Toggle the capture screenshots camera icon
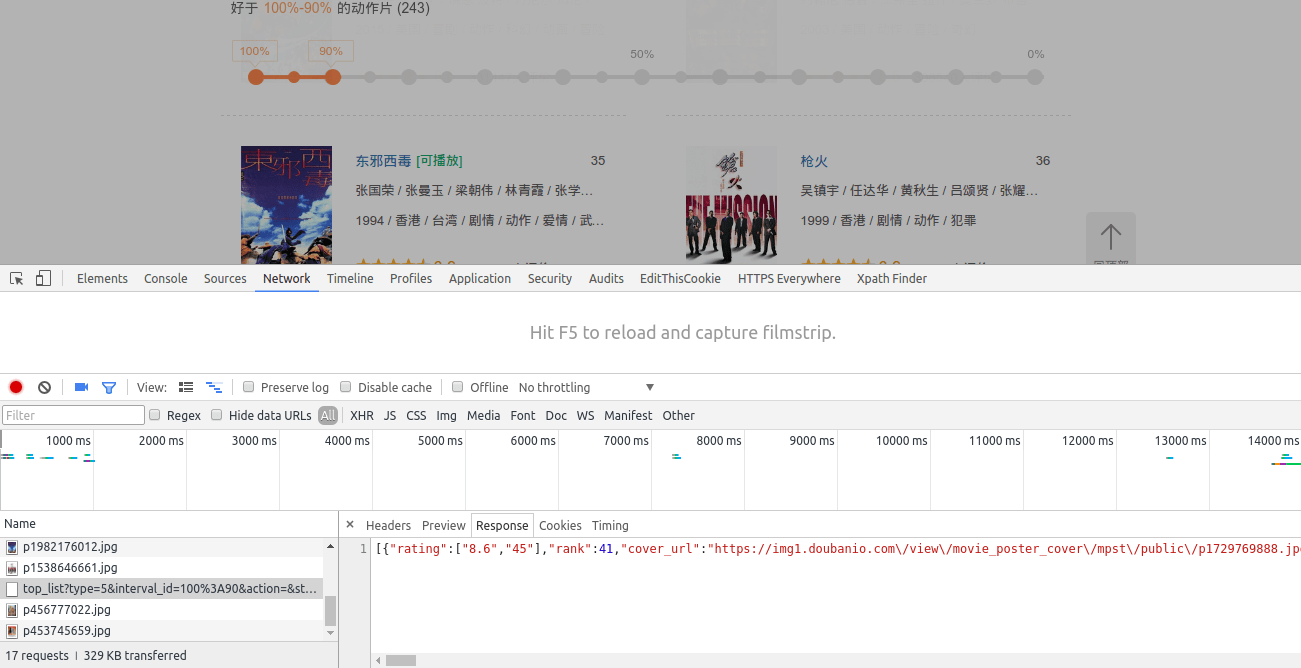 [x=82, y=387]
